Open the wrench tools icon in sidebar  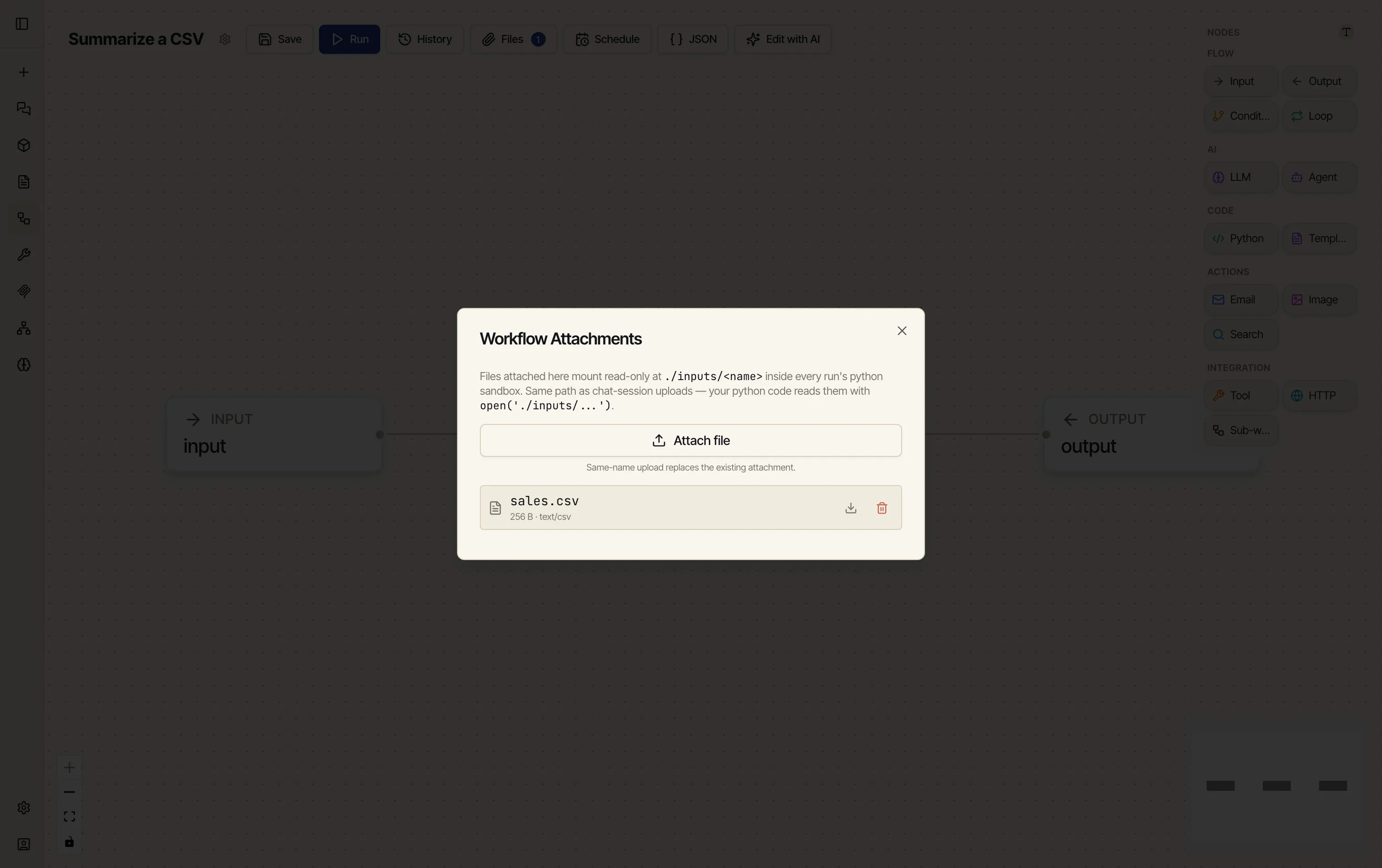point(23,255)
